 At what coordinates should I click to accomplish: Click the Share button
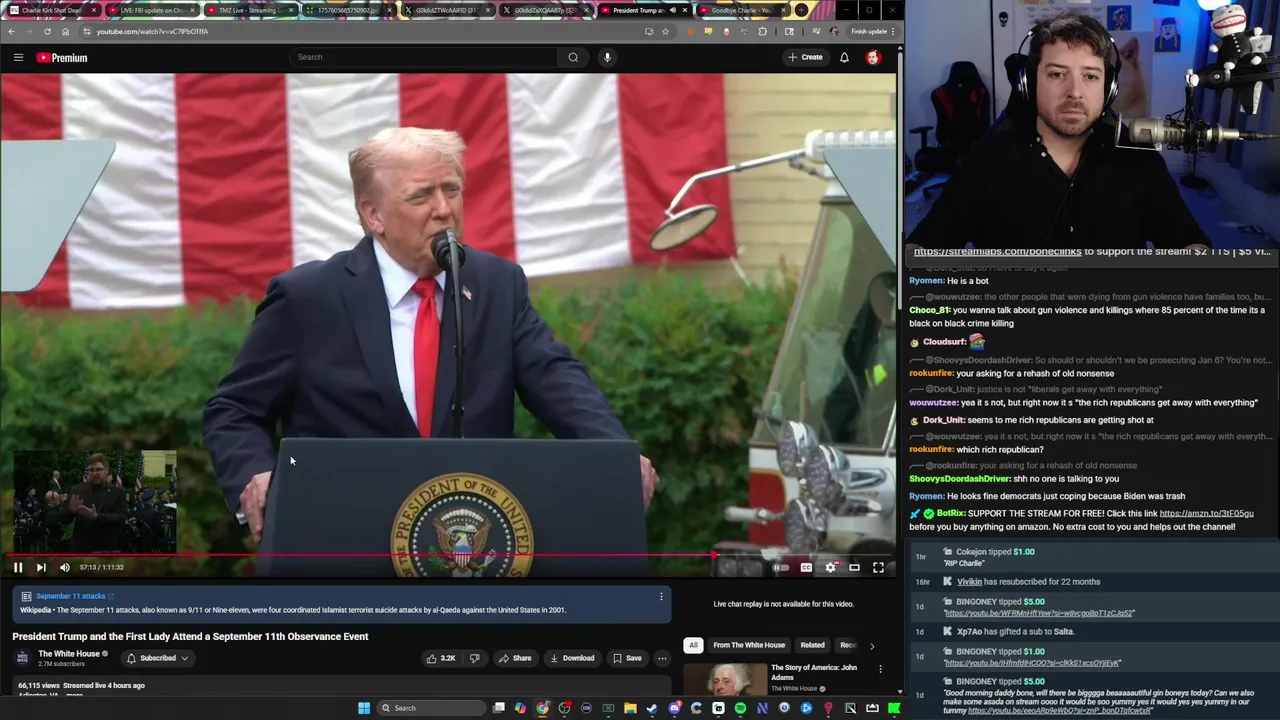pos(515,658)
